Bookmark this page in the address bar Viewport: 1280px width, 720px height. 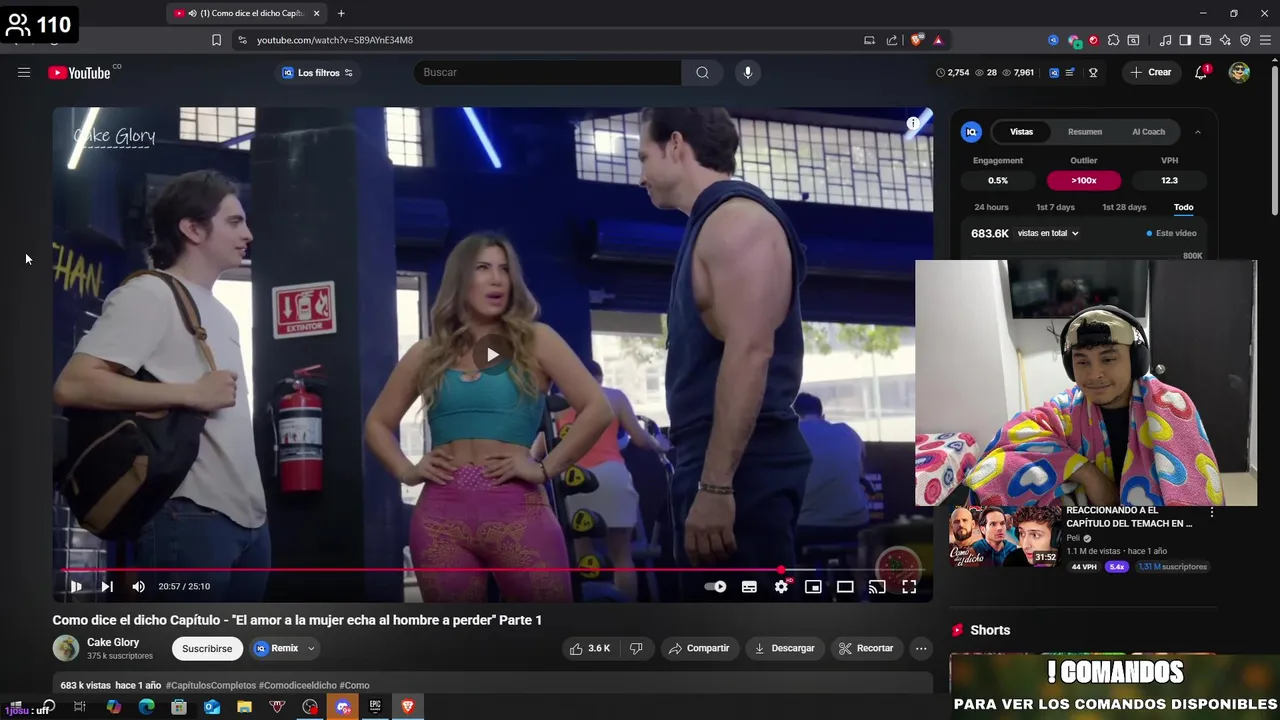[216, 40]
